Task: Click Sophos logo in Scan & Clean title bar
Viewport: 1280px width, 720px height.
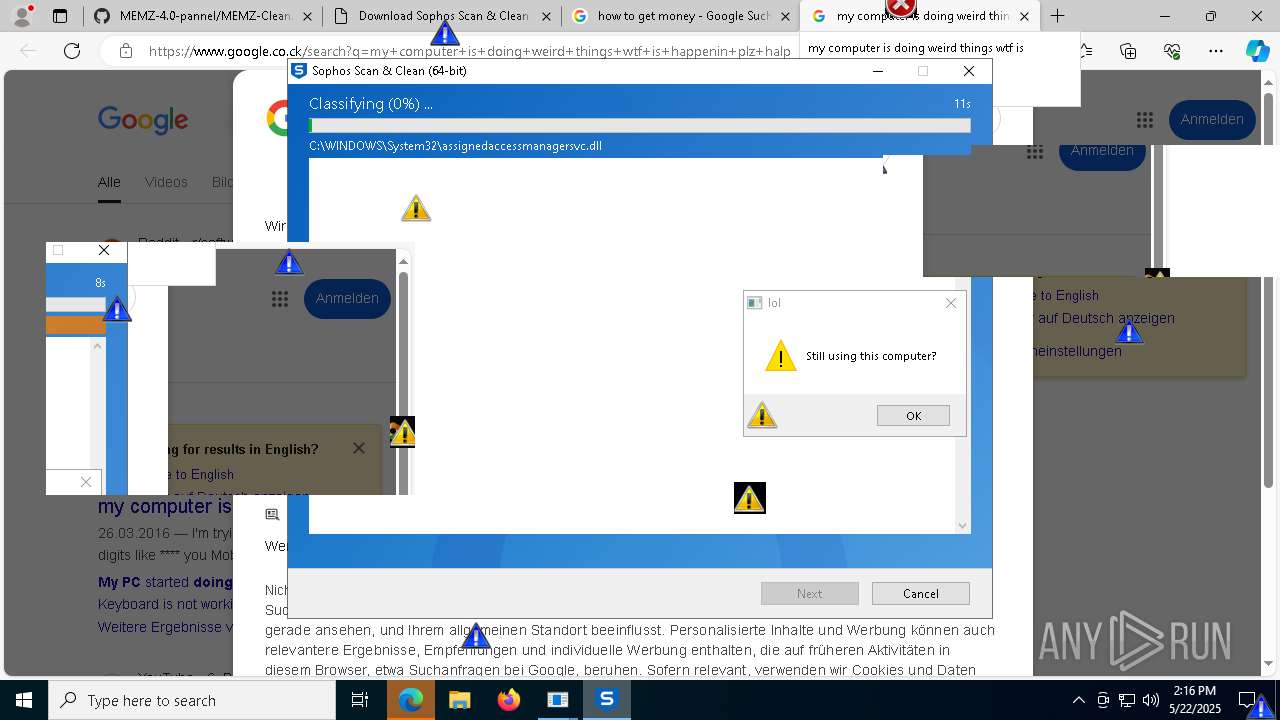Action: 298,71
